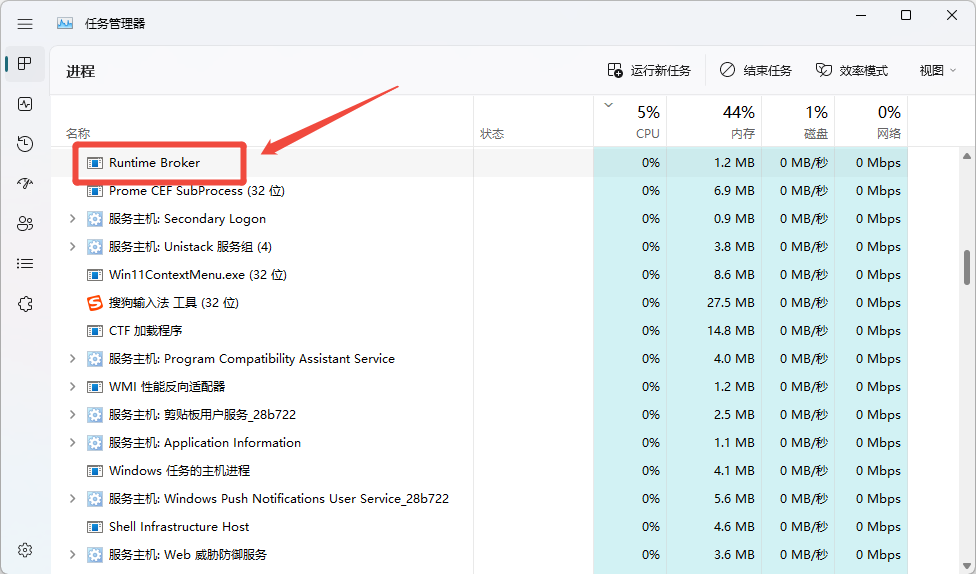This screenshot has height=574, width=976.
Task: Open the Details list icon in sidebar
Action: tap(25, 264)
